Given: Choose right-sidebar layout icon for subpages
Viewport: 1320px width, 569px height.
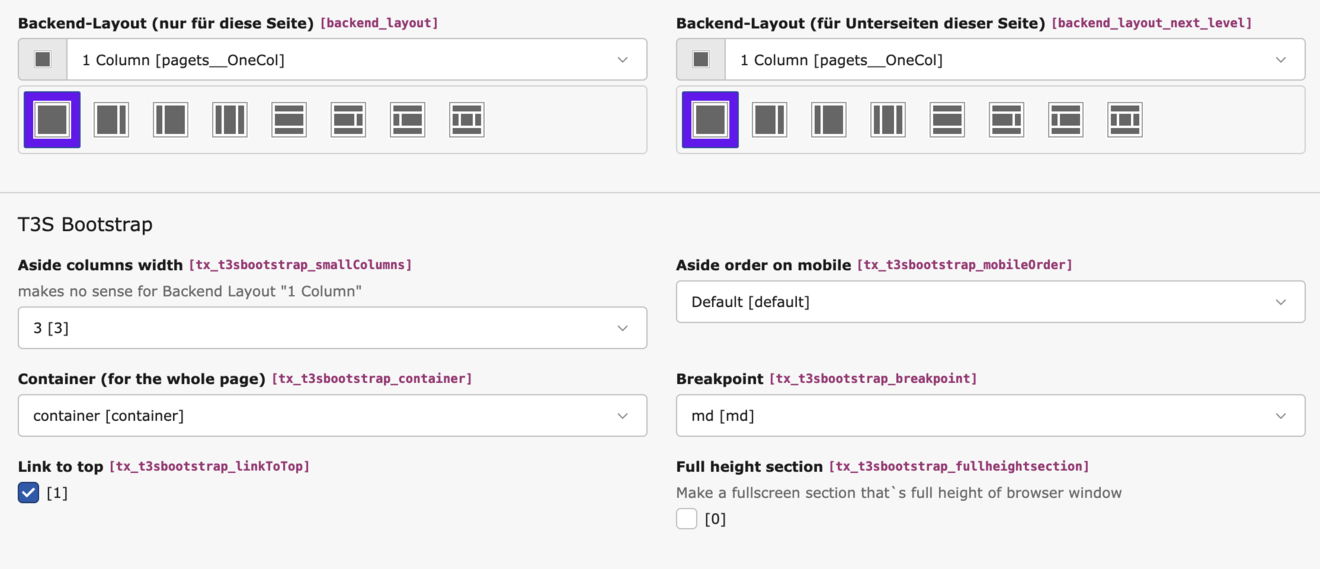Looking at the screenshot, I should point(769,120).
